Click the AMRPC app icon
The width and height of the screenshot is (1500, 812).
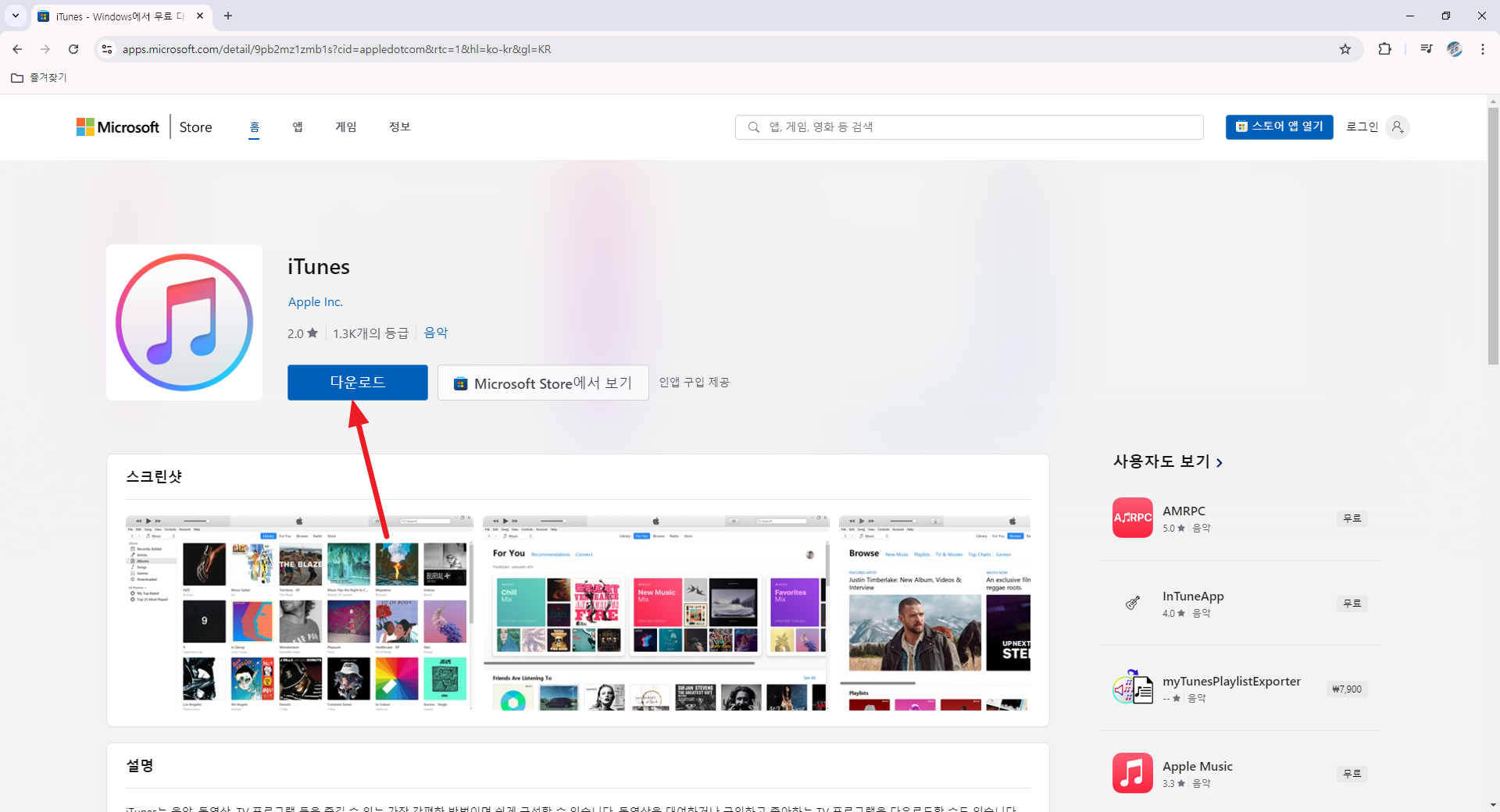[1133, 518]
